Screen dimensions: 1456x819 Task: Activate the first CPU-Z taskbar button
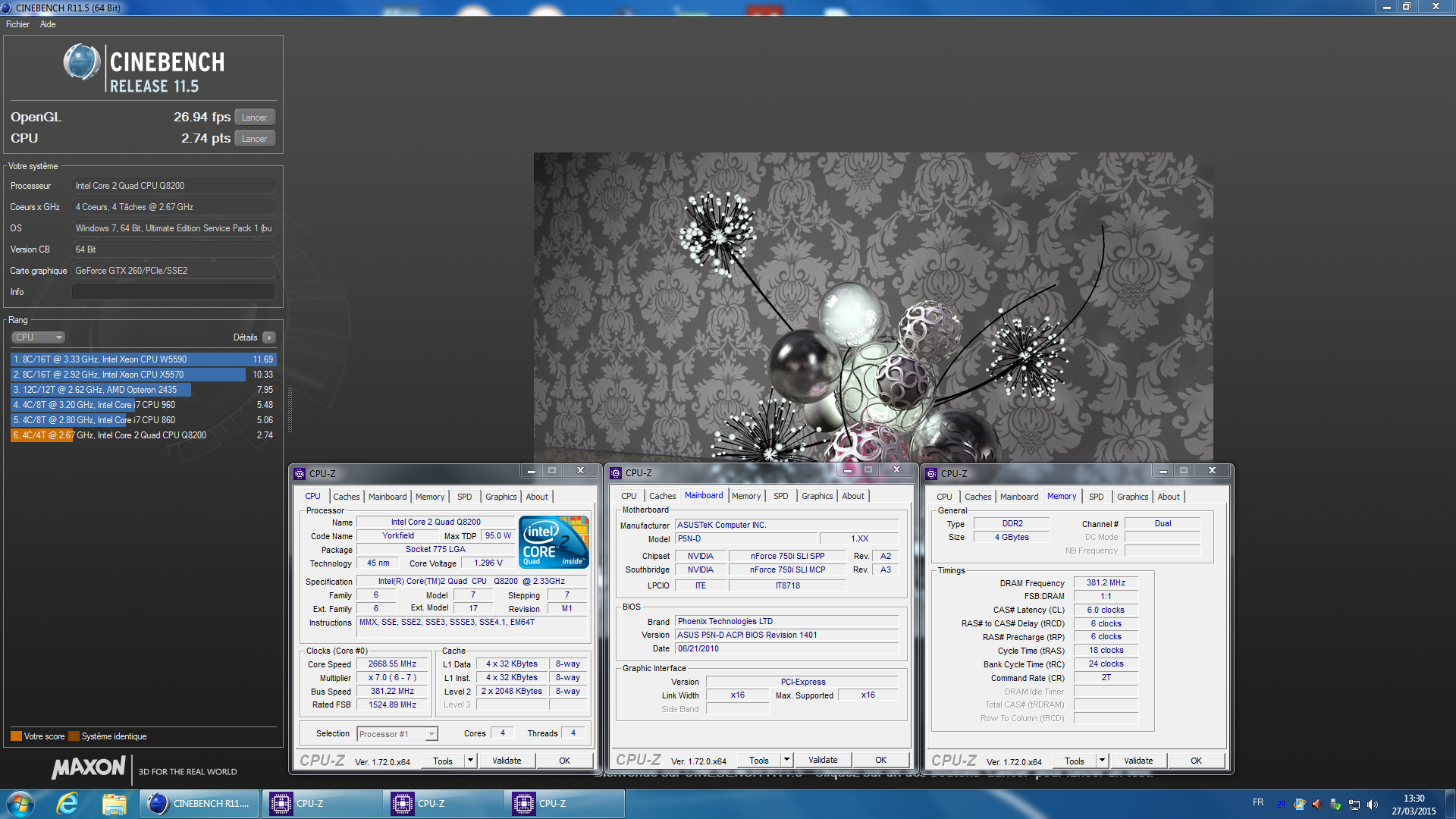pos(322,804)
